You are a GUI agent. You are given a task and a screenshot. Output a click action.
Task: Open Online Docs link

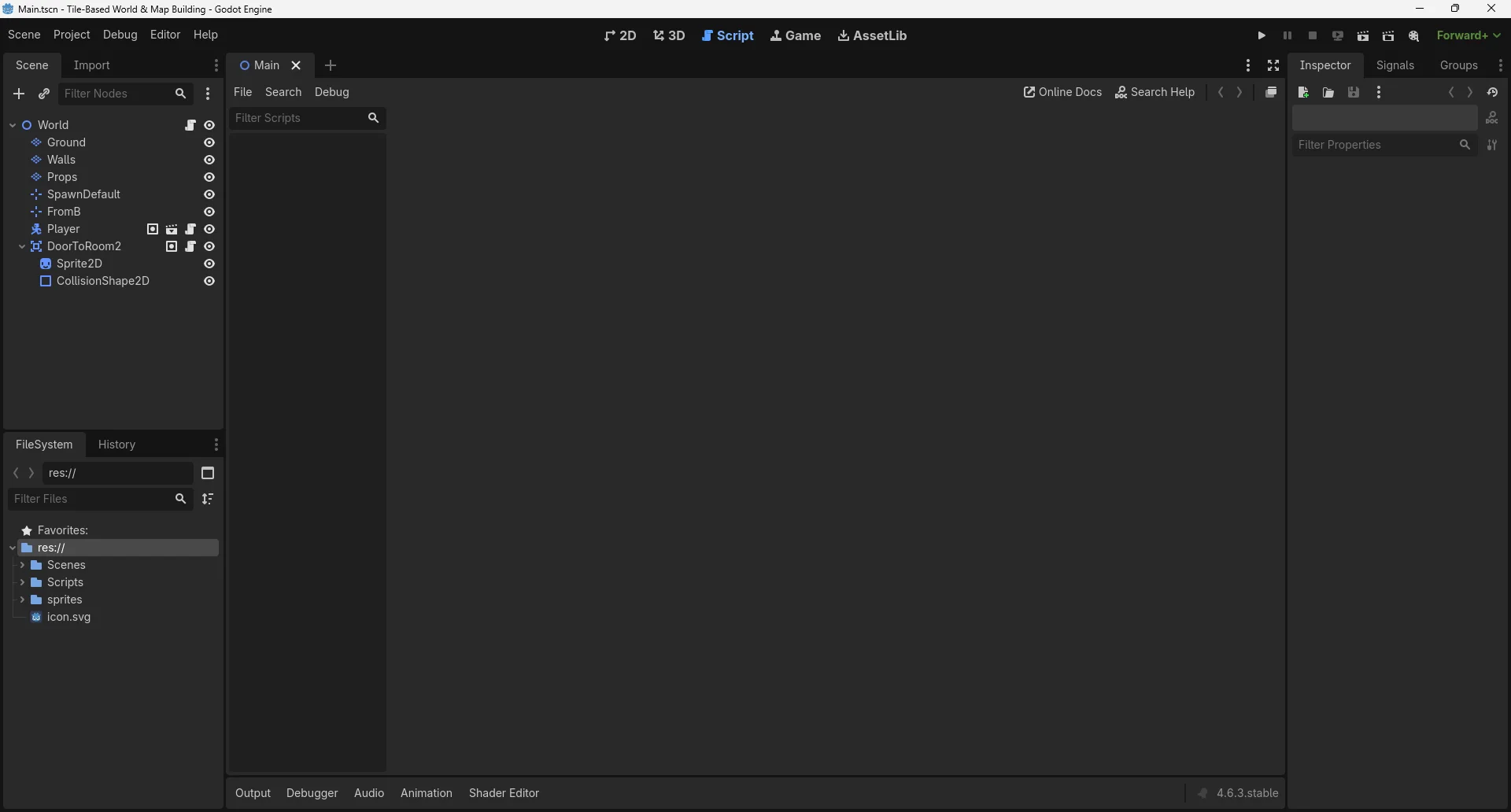point(1062,92)
